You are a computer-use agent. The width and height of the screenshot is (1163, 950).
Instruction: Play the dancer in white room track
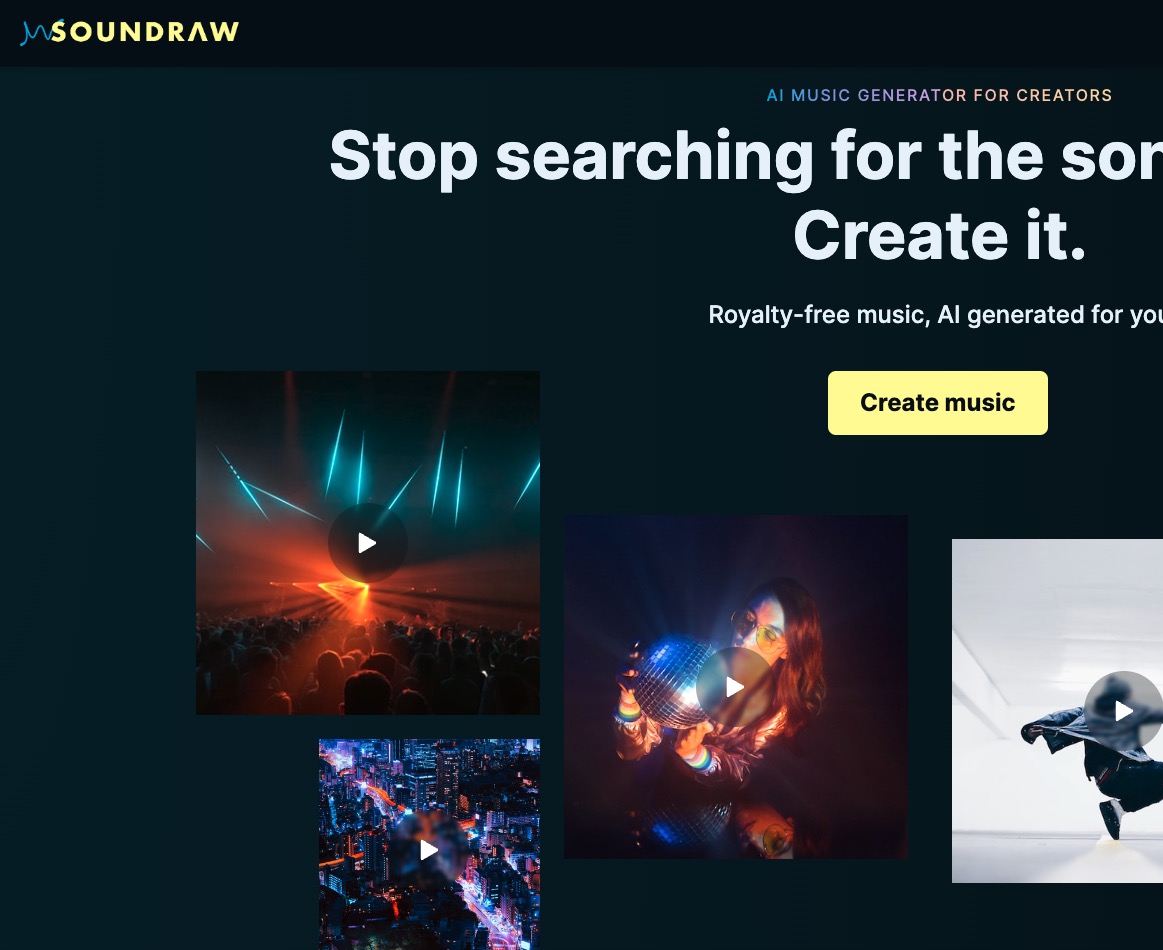pyautogui.click(x=1123, y=711)
